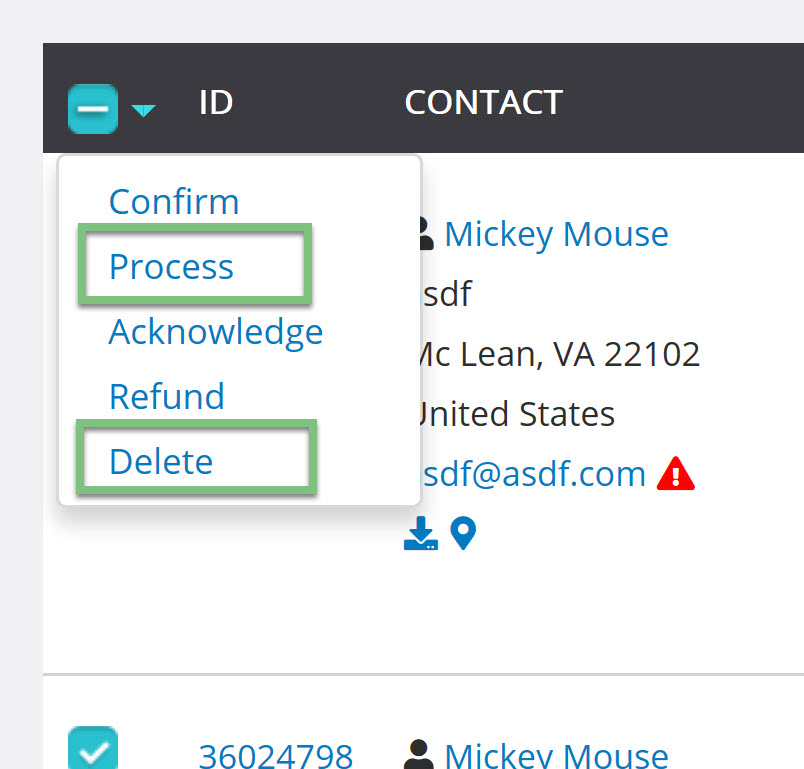Open the first Mickey Mouse contact link

[556, 234]
